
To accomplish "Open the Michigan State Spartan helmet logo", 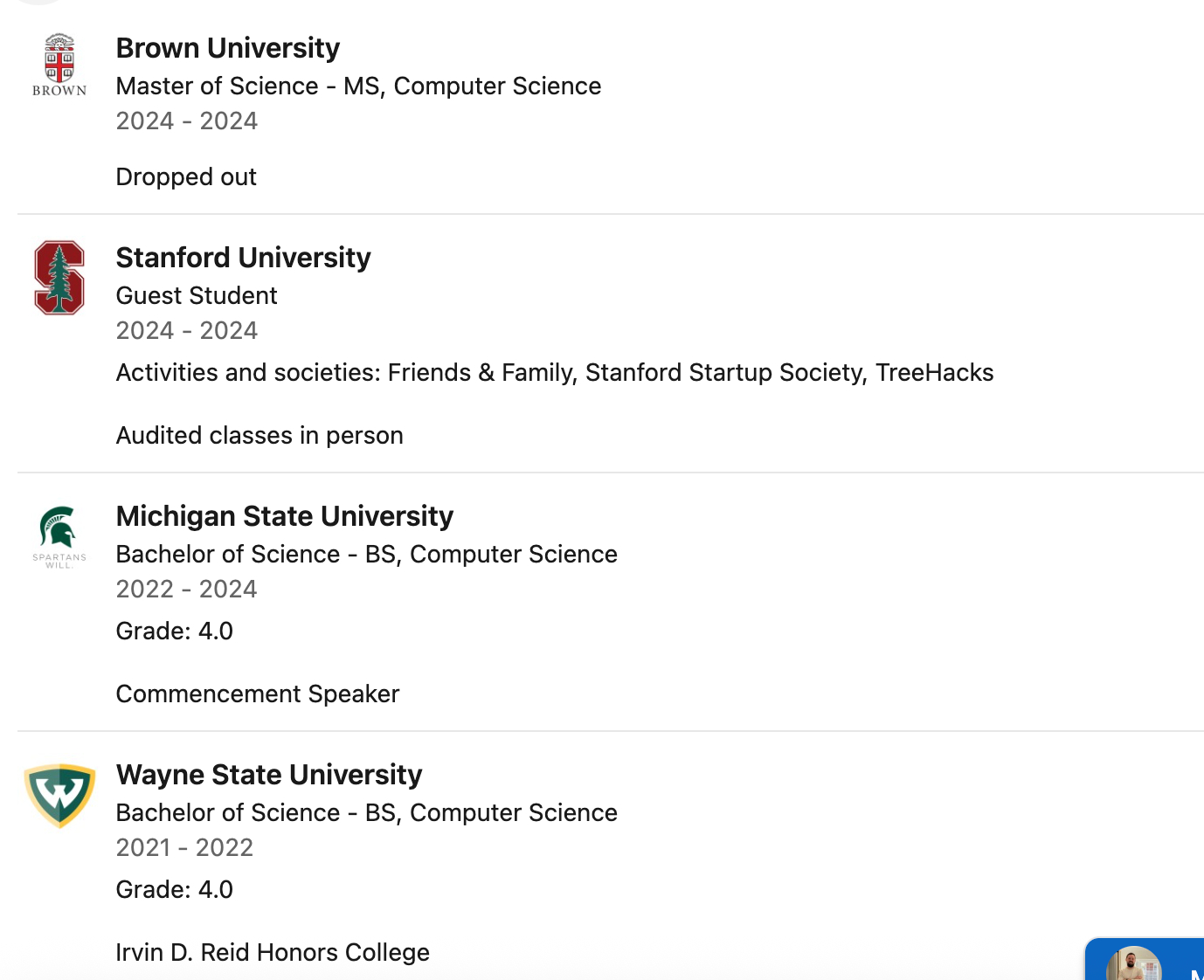I will pyautogui.click(x=59, y=536).
